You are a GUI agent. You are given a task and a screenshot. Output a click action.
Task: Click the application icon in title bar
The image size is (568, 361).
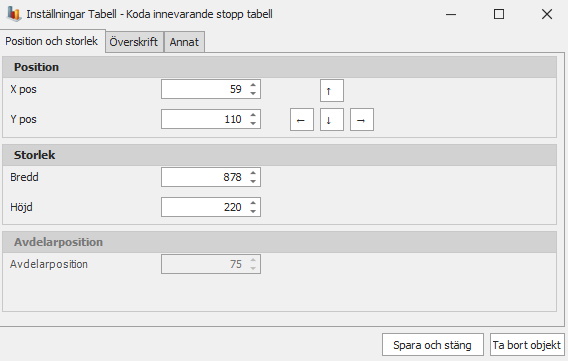pos(14,14)
